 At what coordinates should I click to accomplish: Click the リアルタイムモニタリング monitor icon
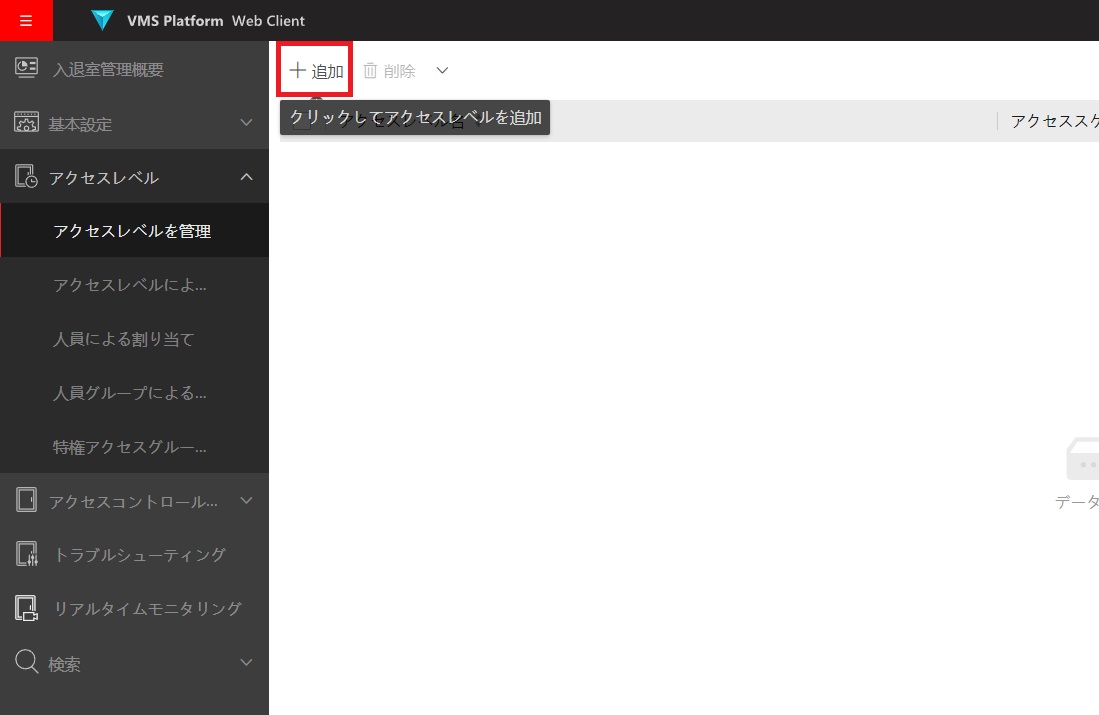click(x=26, y=608)
